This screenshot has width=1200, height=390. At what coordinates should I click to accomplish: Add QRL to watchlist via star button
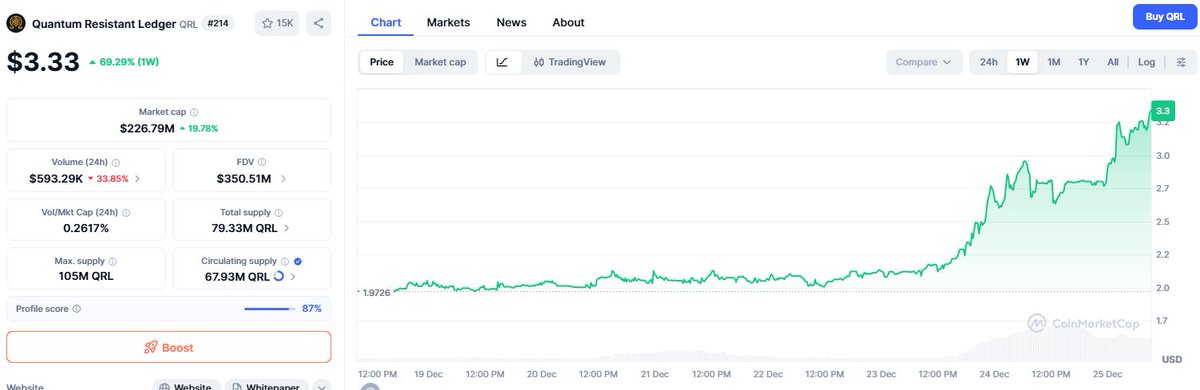point(277,22)
